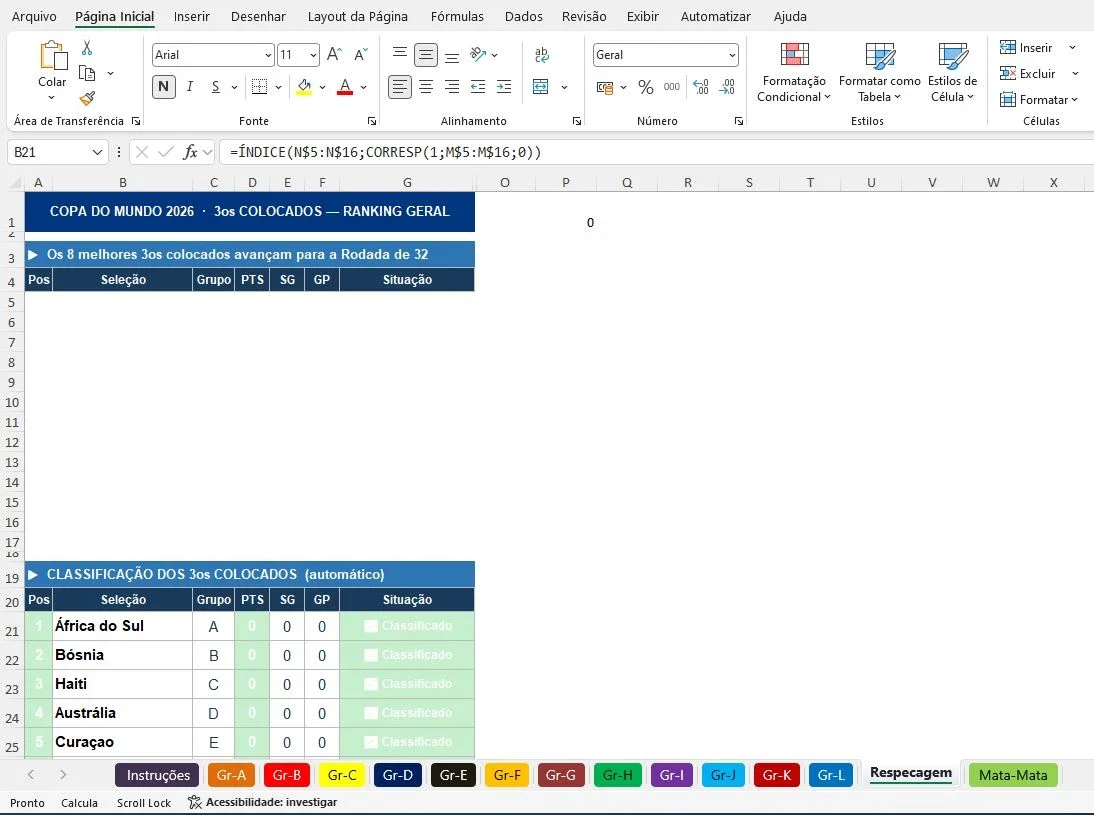The height and width of the screenshot is (815, 1094).
Task: Increase font size with A up icon
Action: point(334,54)
